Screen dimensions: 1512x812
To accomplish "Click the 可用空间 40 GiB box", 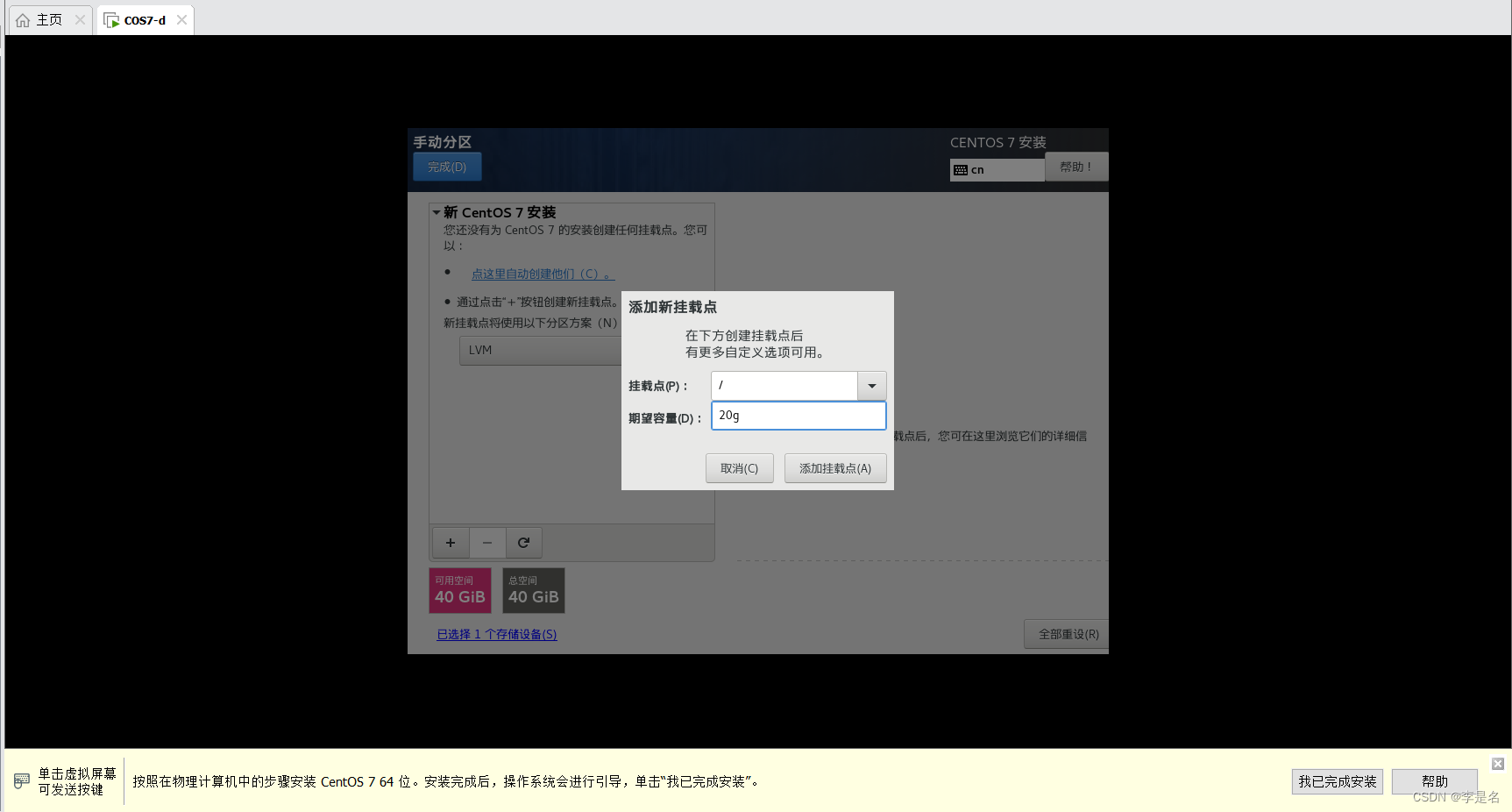I will pos(460,590).
